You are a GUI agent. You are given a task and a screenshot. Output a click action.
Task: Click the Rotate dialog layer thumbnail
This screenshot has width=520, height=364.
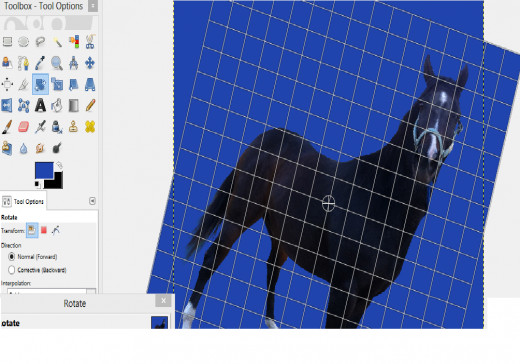[159, 322]
